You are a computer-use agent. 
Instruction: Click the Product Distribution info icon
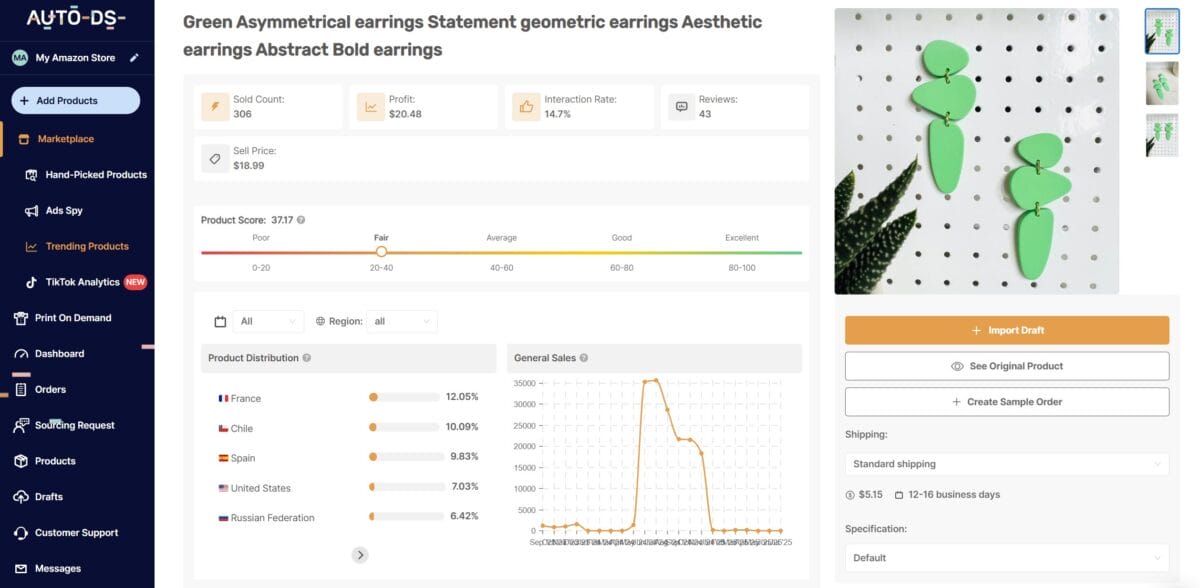coord(307,358)
